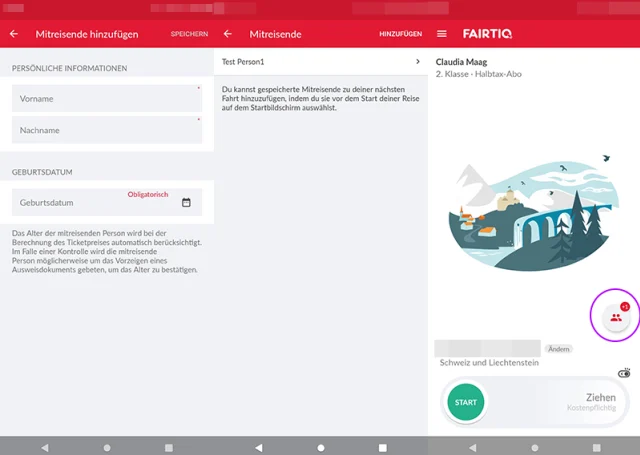640x455 pixels.
Task: Open the calendar picker icon for Geburtsdatum
Action: pyautogui.click(x=186, y=202)
